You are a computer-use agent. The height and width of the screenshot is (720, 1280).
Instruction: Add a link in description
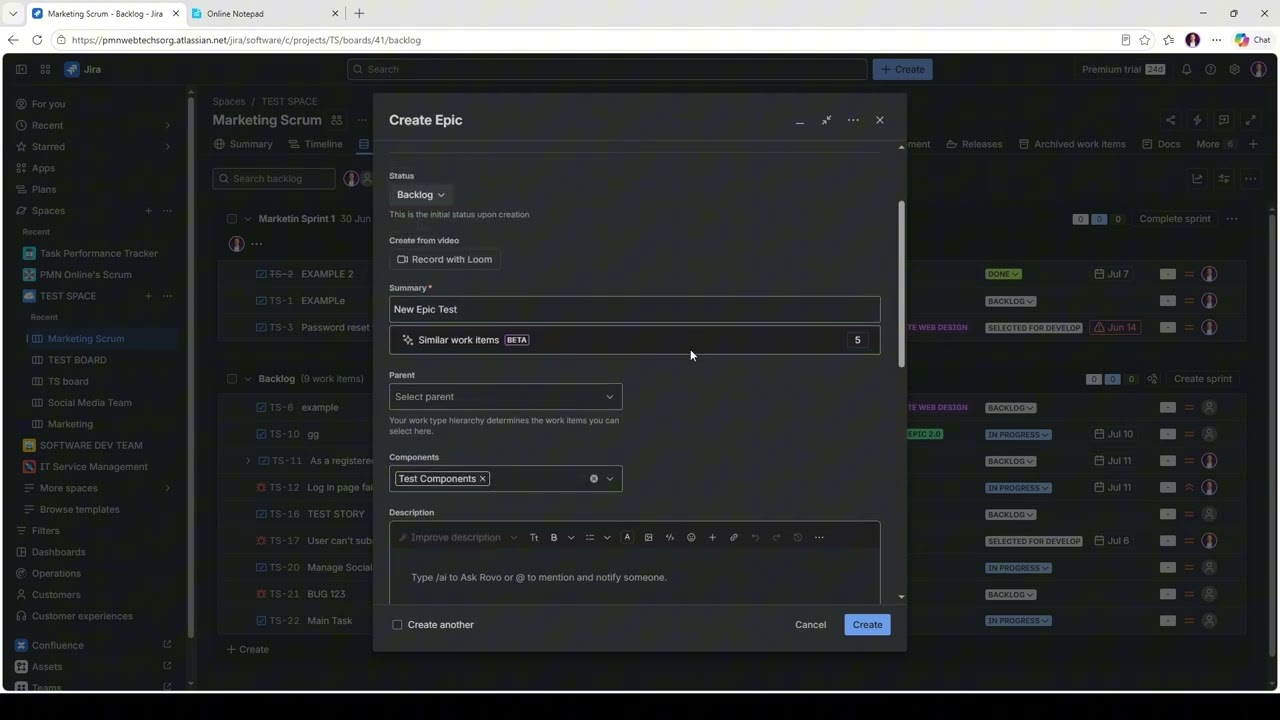[734, 538]
